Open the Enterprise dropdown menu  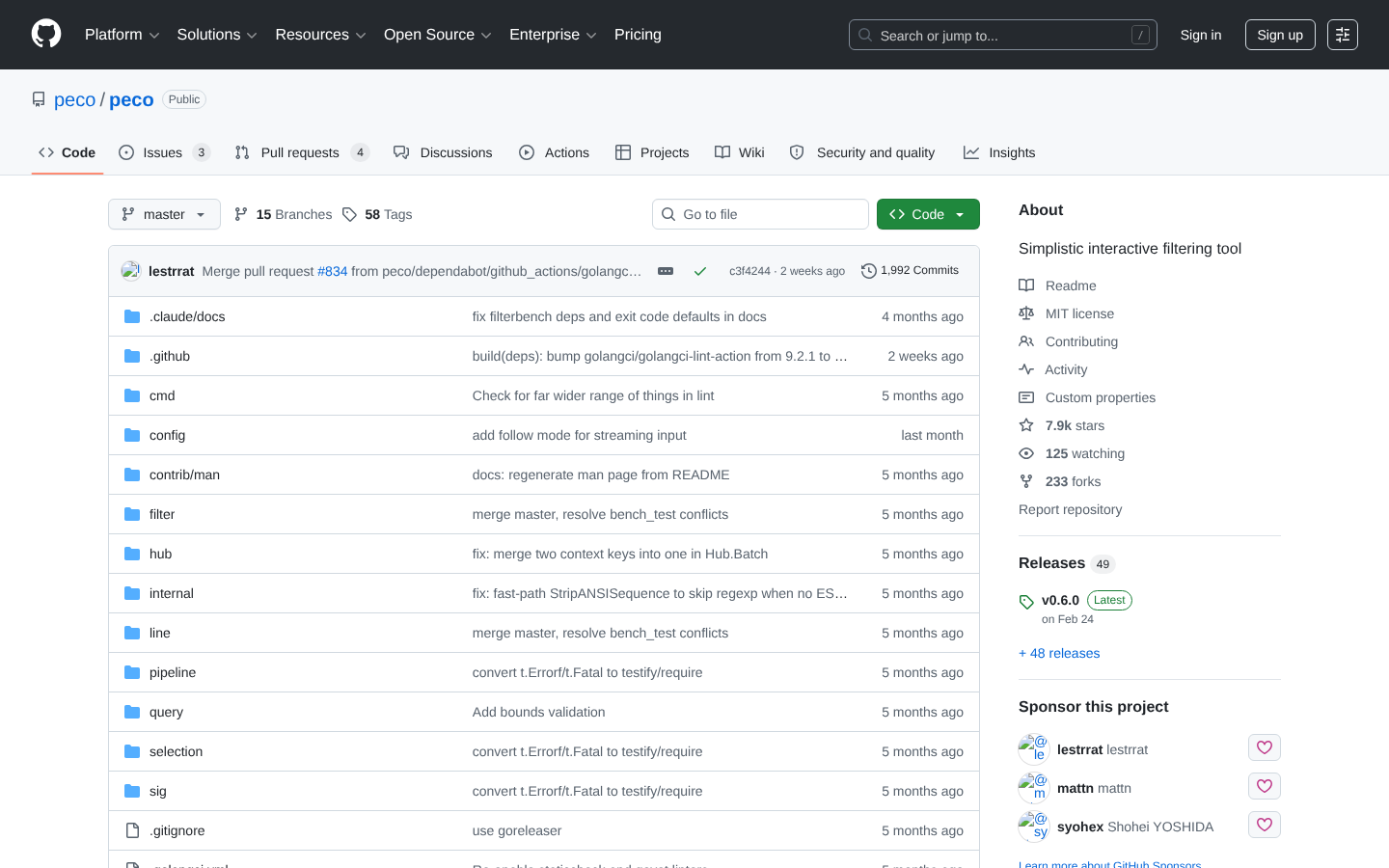[x=553, y=35]
